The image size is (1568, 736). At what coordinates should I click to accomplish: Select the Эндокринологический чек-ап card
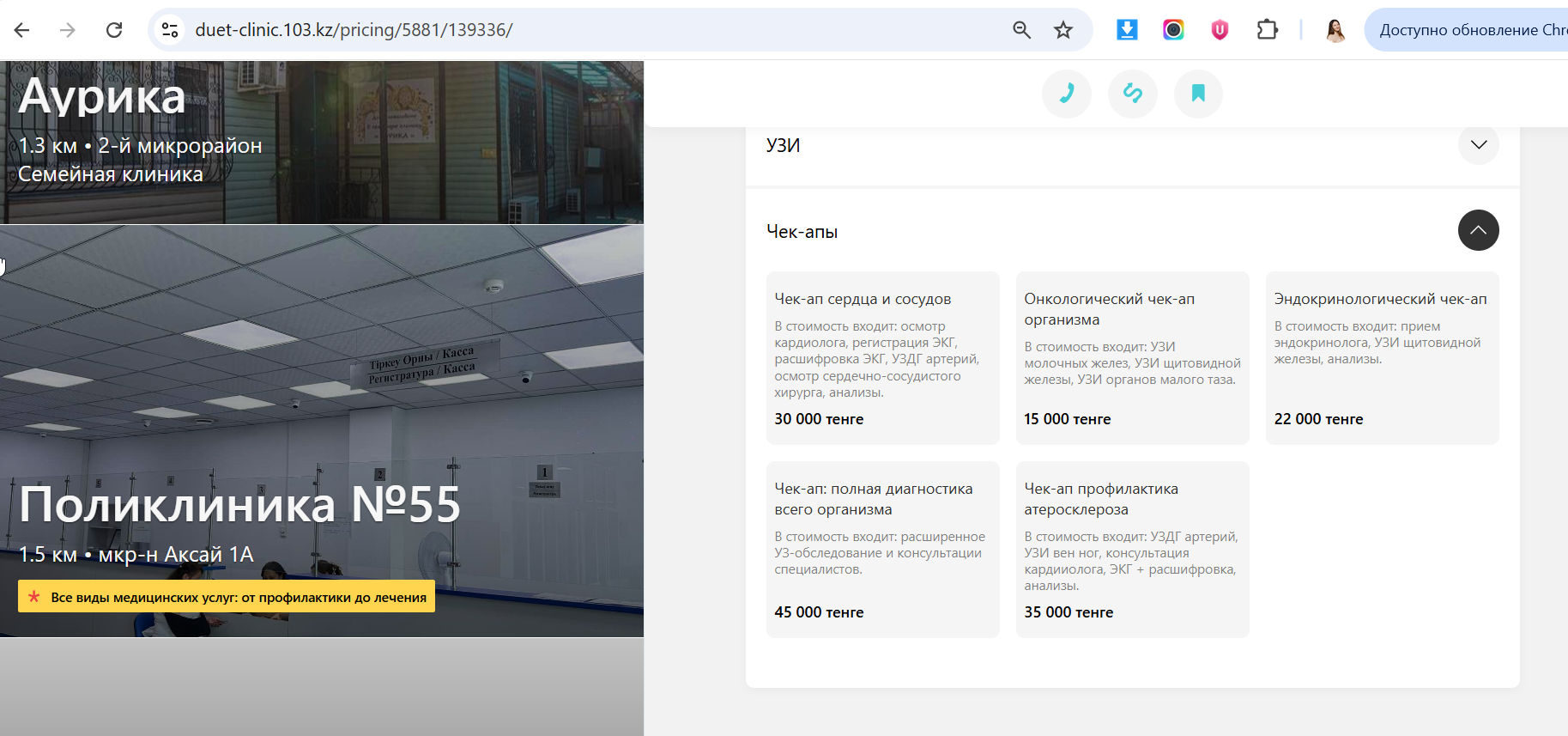(x=1383, y=358)
